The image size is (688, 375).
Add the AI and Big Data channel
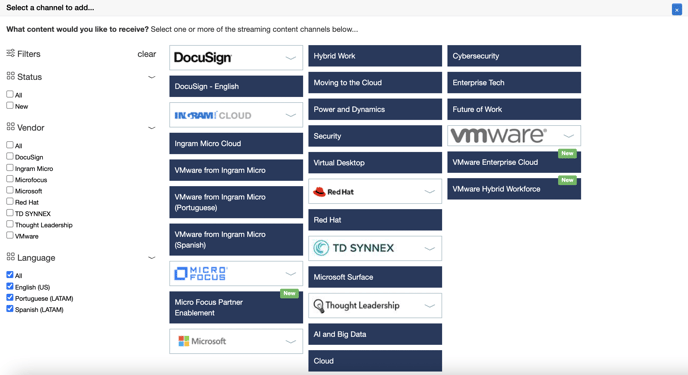tap(375, 334)
